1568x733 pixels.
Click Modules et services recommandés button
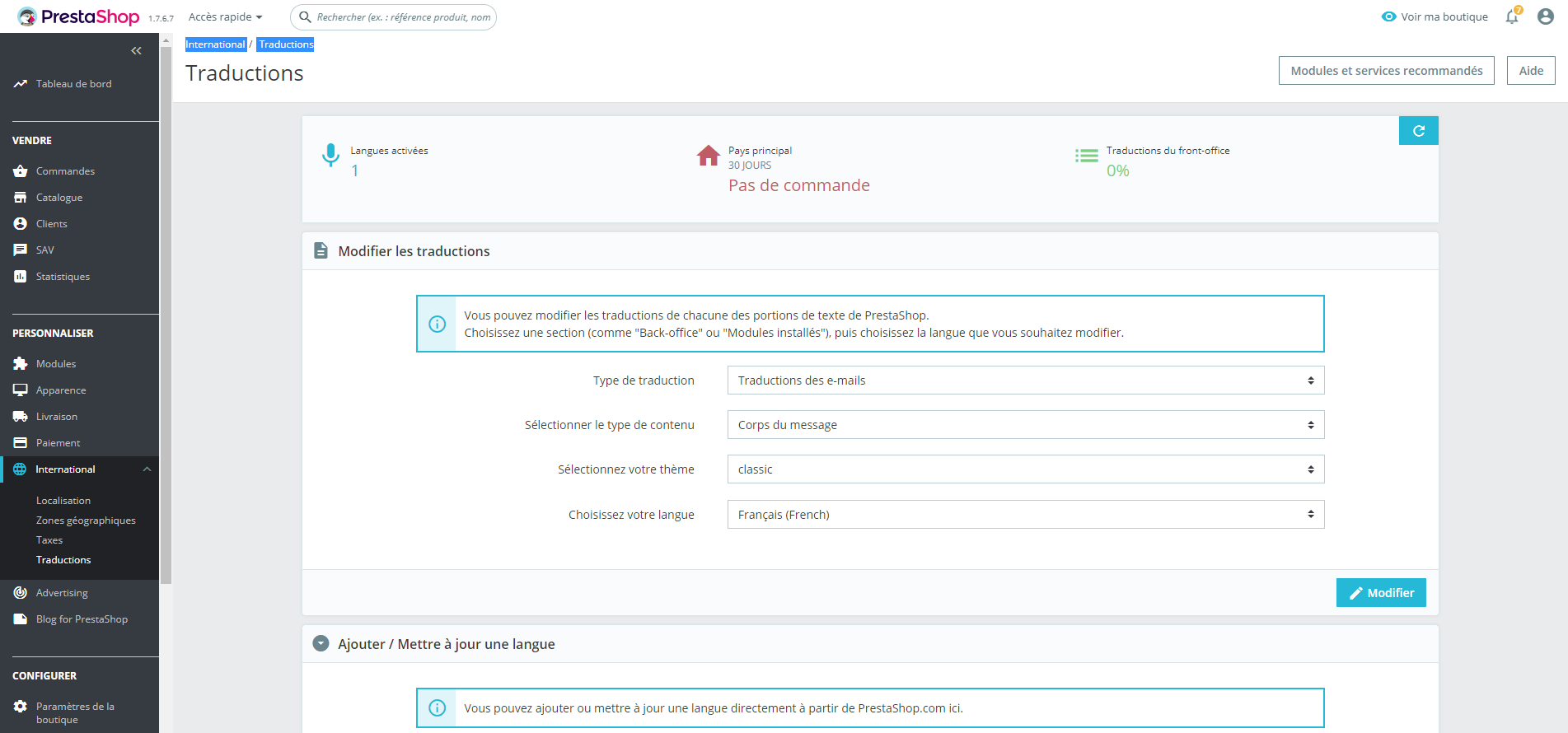click(1386, 71)
